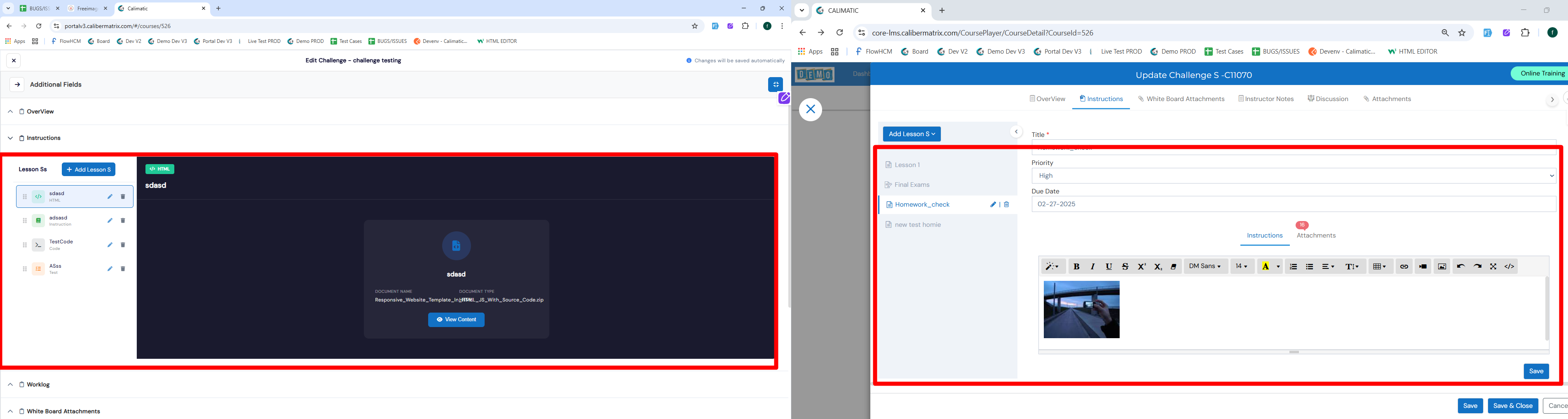The width and height of the screenshot is (1568, 419).
Task: Edit the ASss test lesson
Action: coord(110,268)
